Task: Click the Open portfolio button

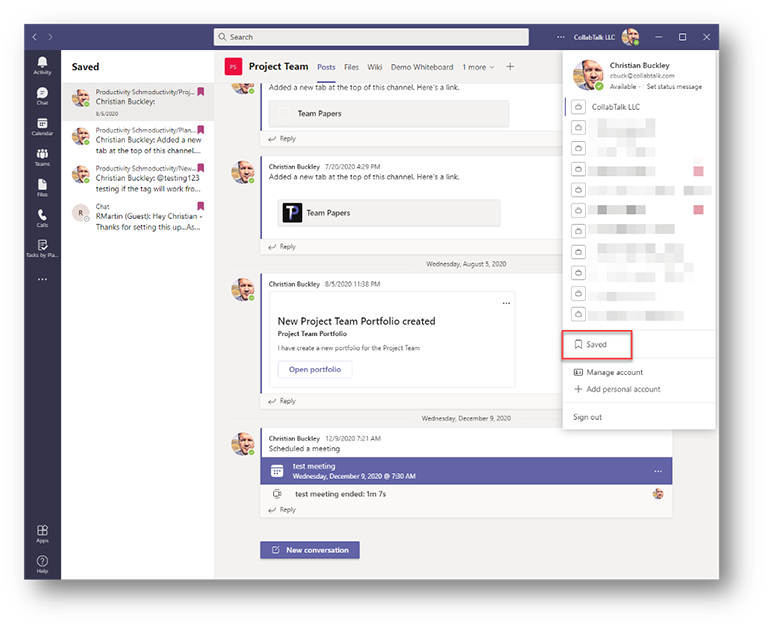Action: [314, 369]
